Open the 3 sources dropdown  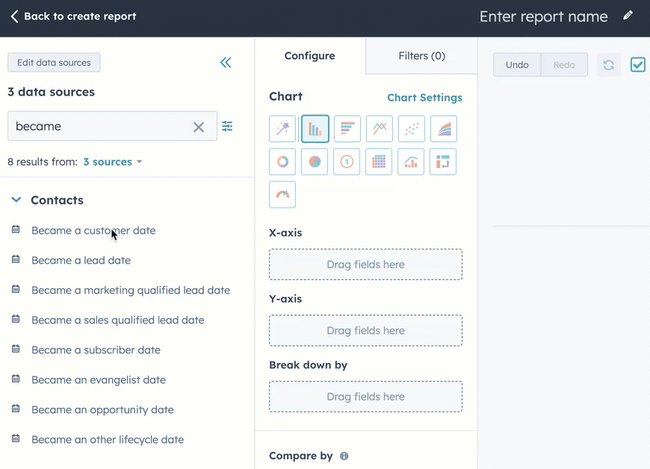112,161
